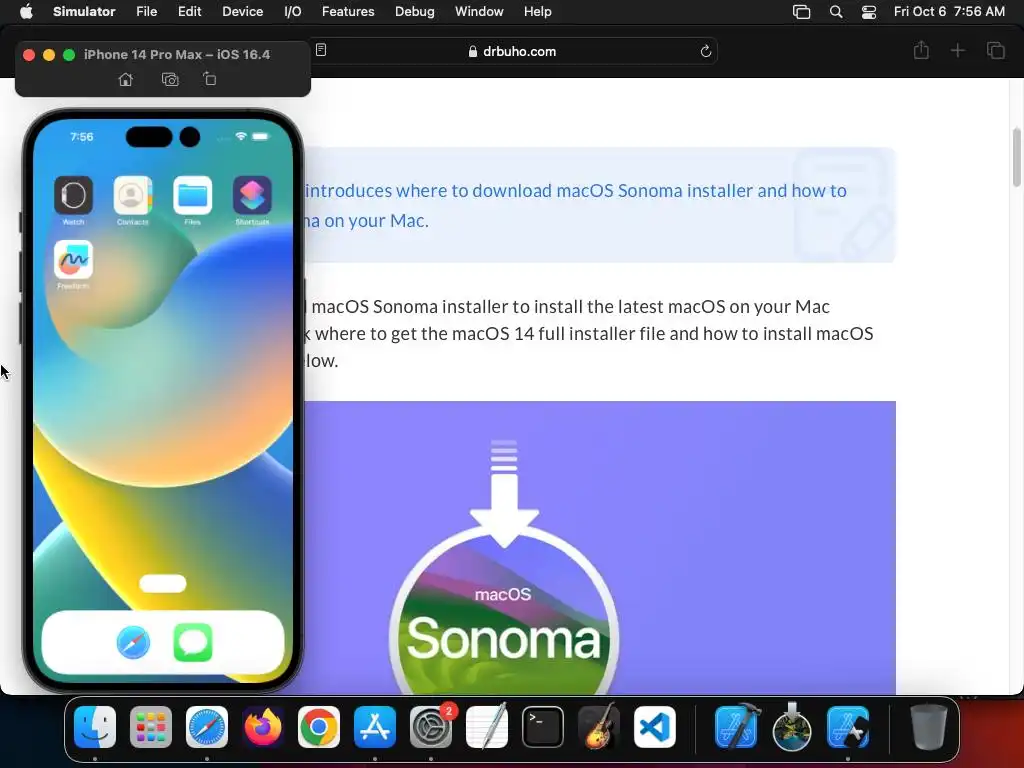This screenshot has height=768, width=1024.
Task: Open Trash from the Dock
Action: (928, 727)
